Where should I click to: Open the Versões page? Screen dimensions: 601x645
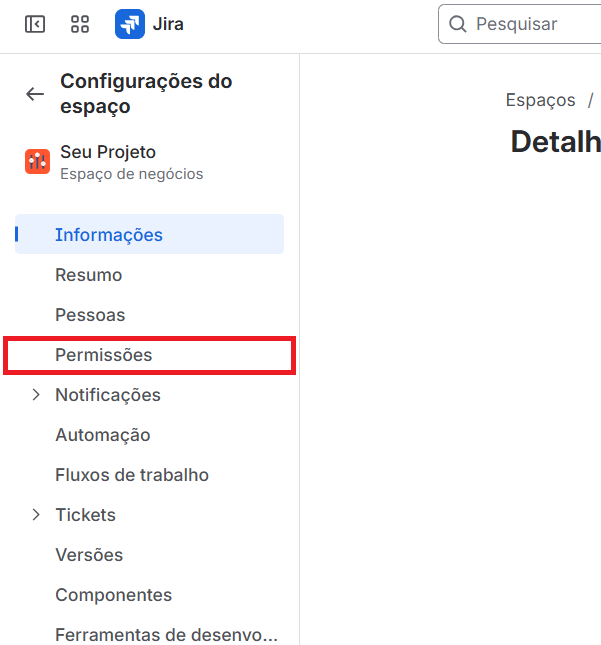tap(89, 555)
